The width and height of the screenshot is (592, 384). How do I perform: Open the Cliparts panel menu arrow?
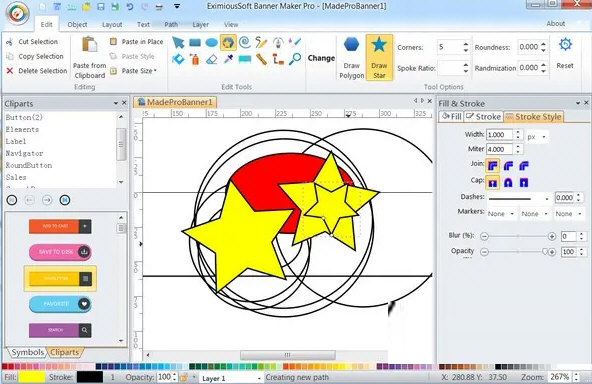(116, 103)
